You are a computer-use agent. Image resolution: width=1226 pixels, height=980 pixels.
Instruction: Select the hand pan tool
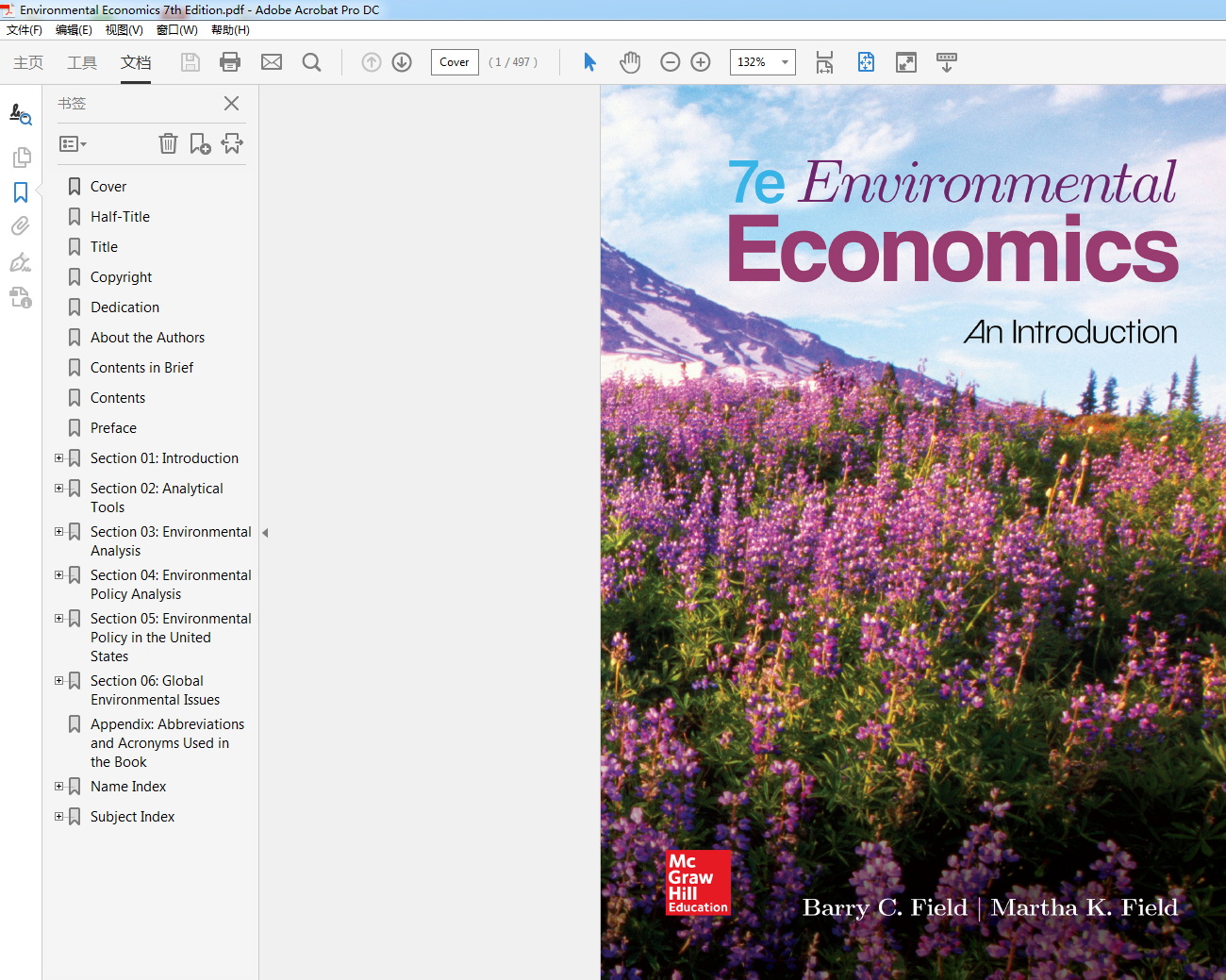[x=630, y=62]
